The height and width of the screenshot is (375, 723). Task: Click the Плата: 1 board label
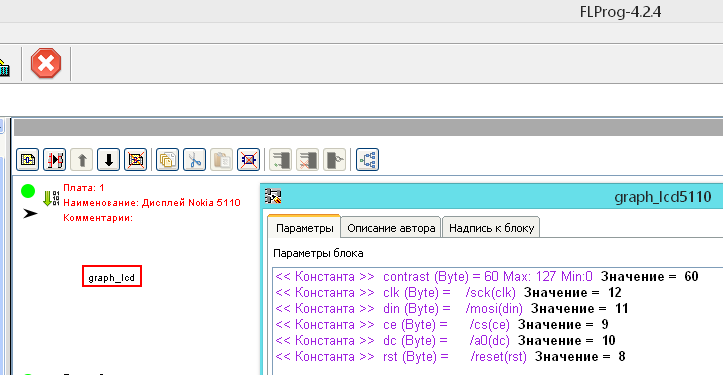[83, 188]
